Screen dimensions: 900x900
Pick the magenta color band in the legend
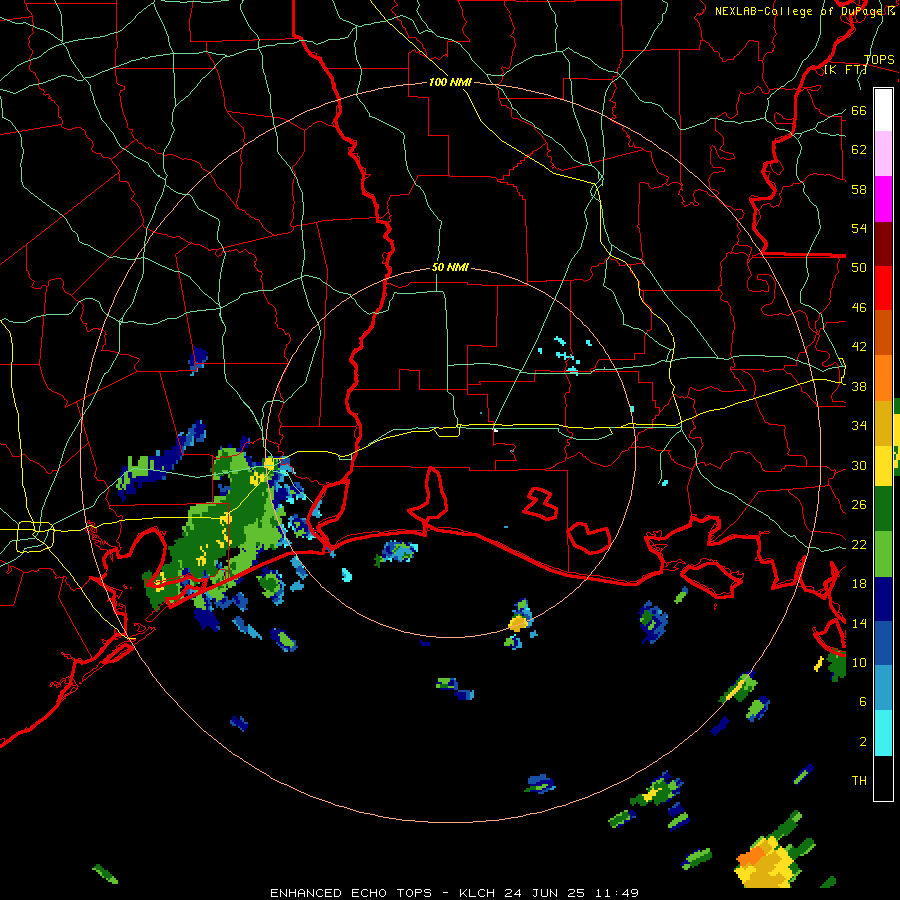point(883,199)
